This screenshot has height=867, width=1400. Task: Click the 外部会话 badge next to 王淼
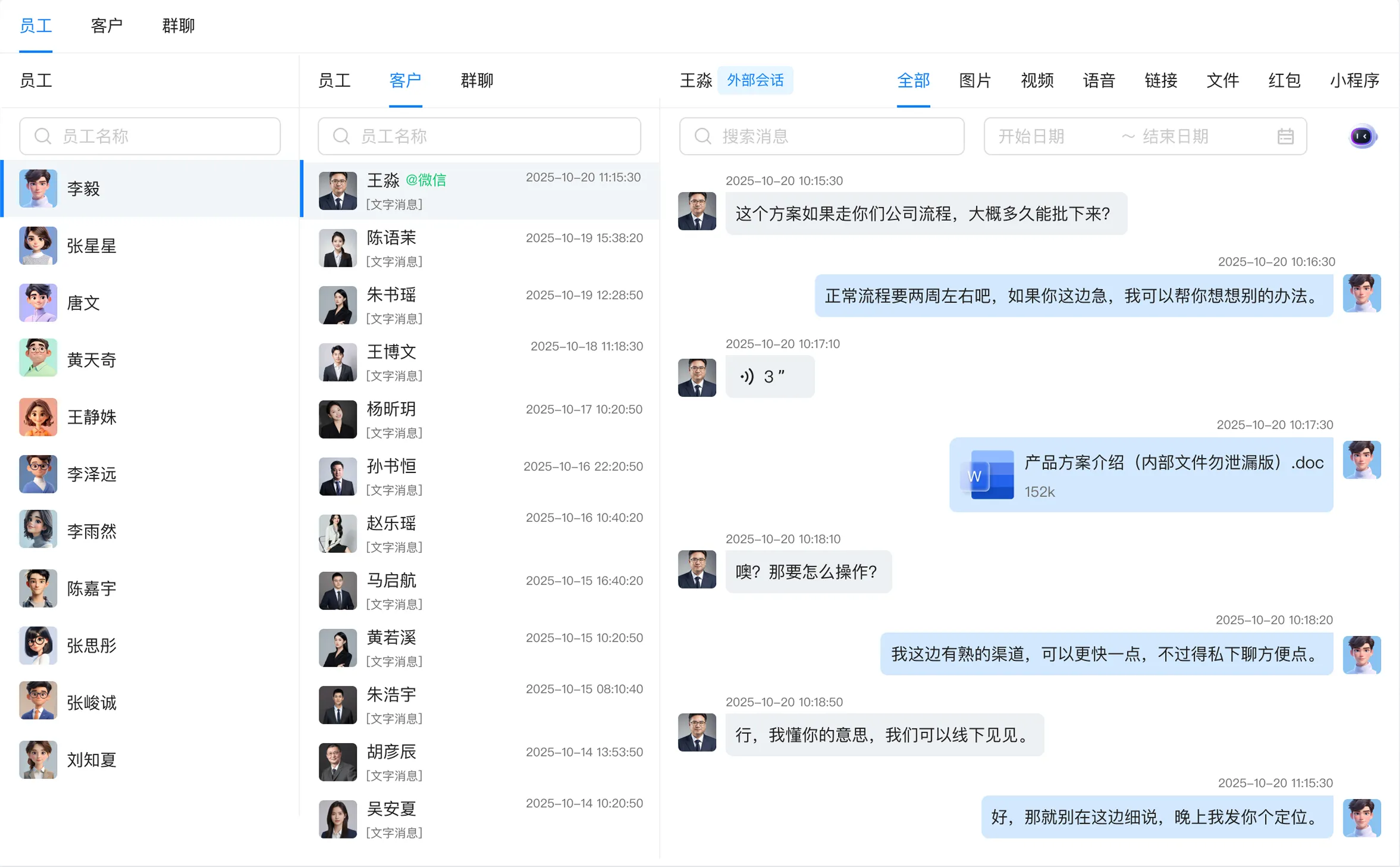coord(755,80)
